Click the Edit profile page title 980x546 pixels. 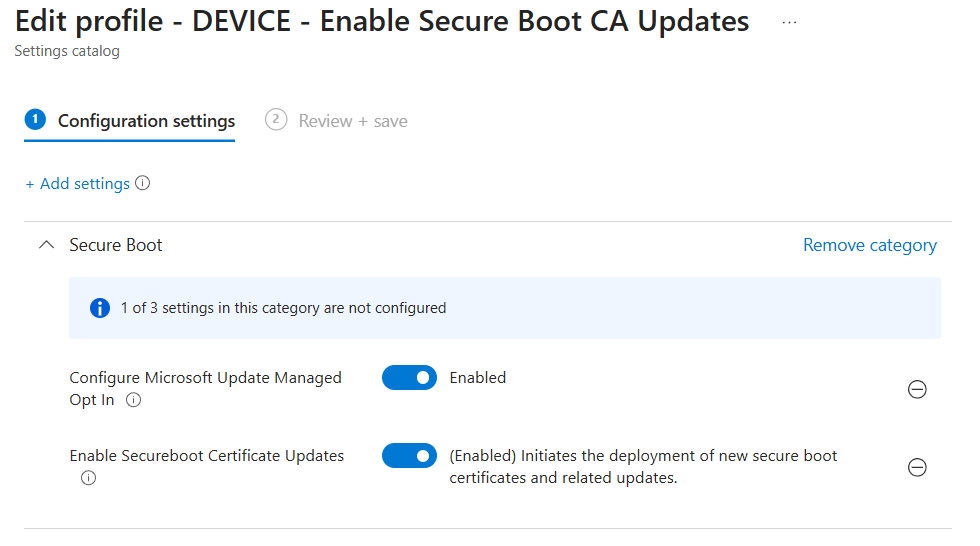point(381,21)
